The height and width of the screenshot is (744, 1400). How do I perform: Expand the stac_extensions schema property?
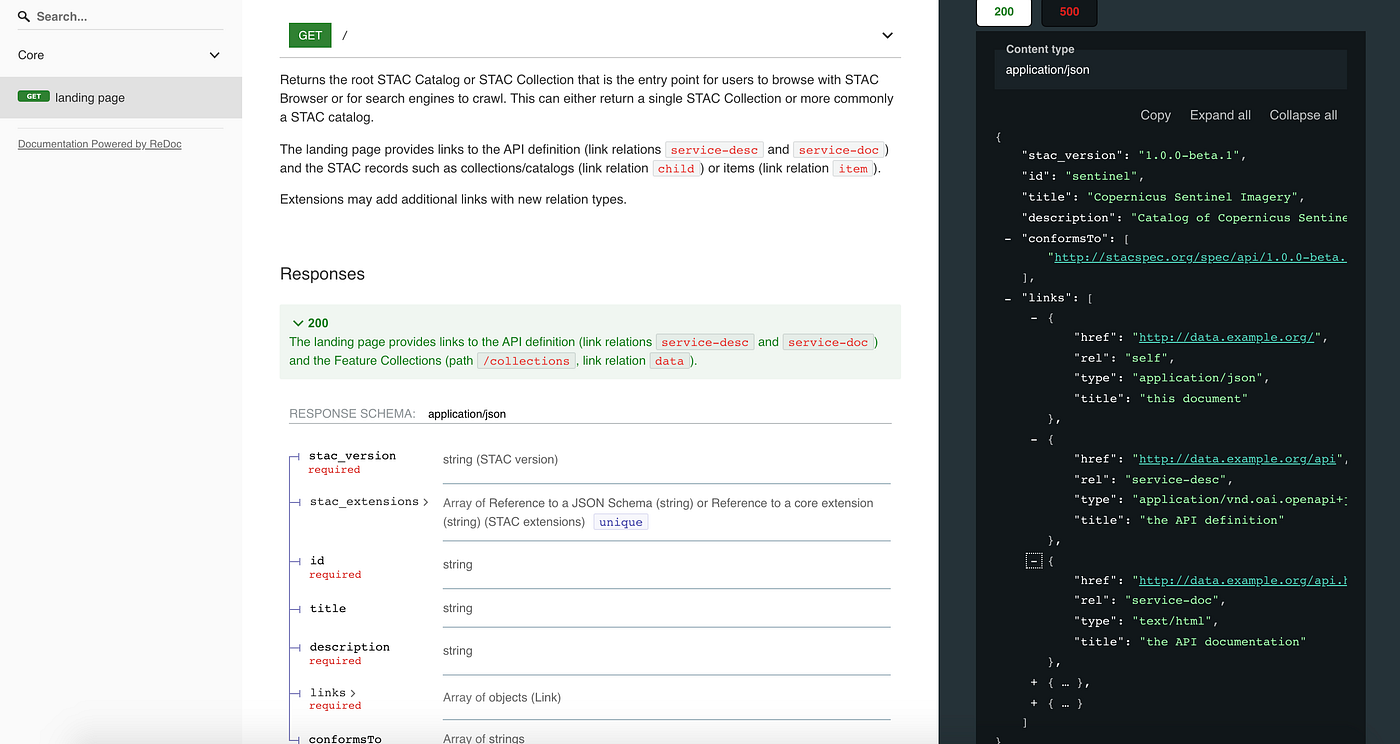[x=369, y=502]
